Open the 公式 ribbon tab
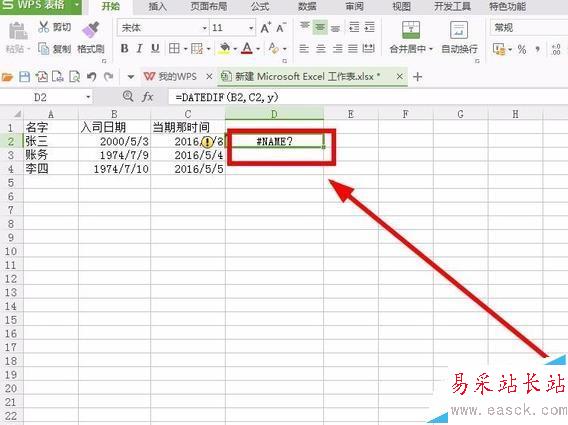The image size is (568, 425). tap(260, 7)
